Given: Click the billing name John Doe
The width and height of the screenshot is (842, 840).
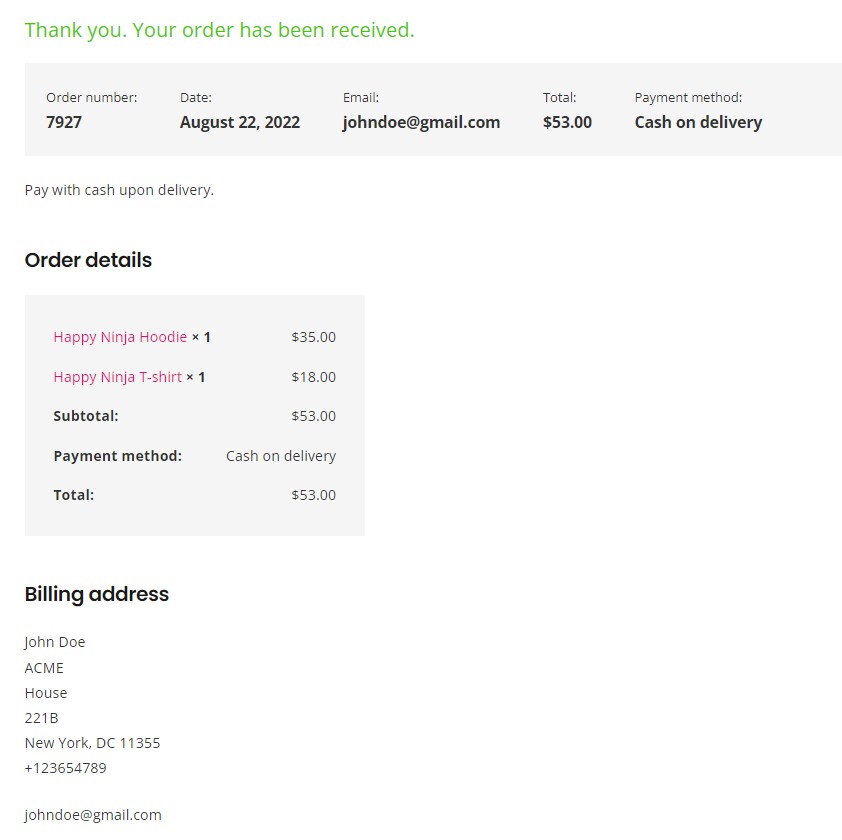Looking at the screenshot, I should [x=55, y=642].
